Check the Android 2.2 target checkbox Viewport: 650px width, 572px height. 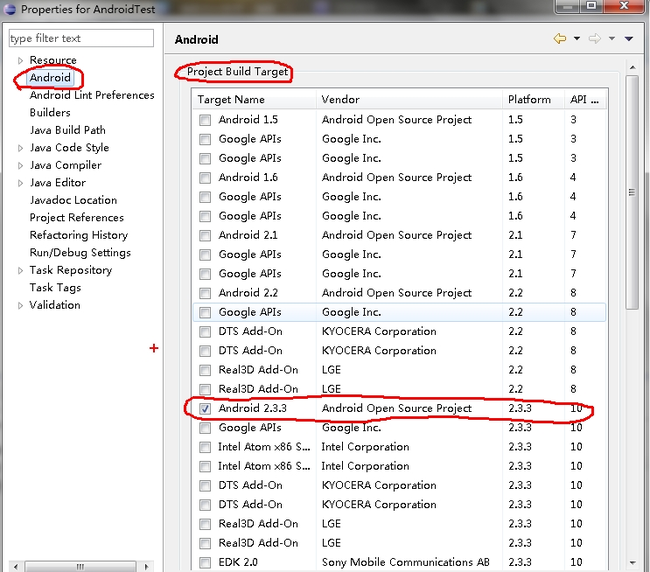(205, 293)
